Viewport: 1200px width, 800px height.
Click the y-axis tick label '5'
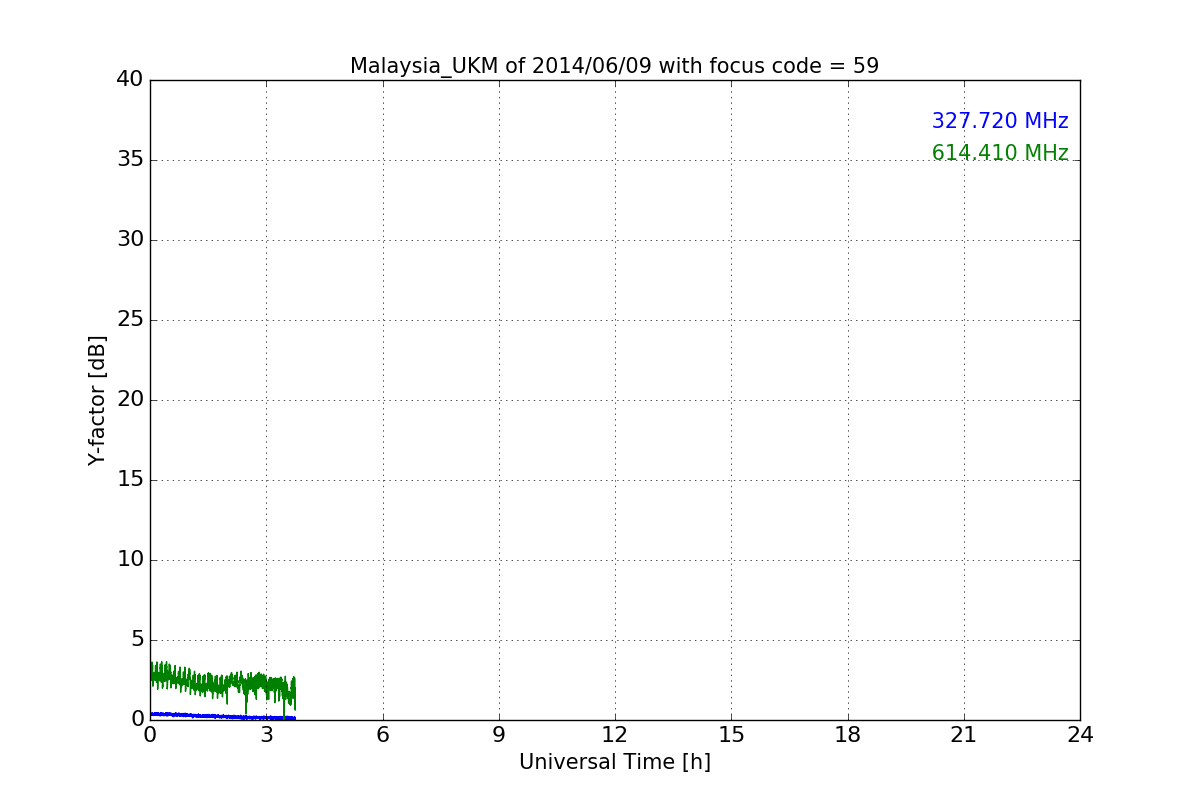[x=137, y=639]
